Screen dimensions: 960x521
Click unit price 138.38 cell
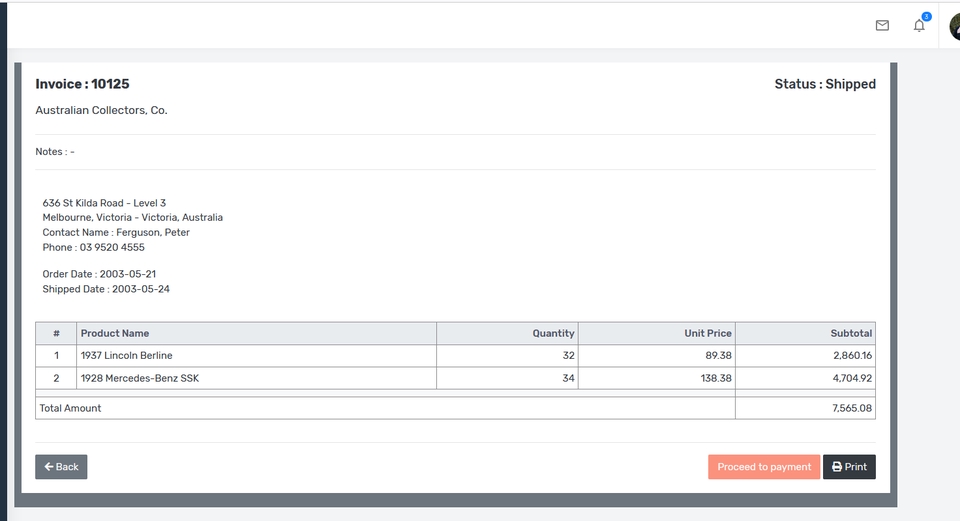(657, 378)
